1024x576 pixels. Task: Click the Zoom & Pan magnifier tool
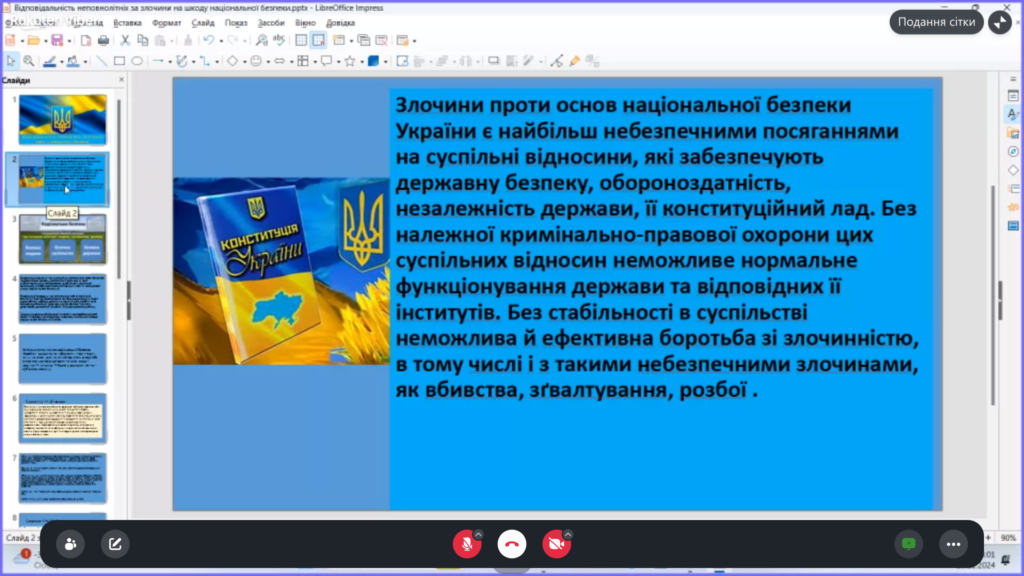coord(28,61)
